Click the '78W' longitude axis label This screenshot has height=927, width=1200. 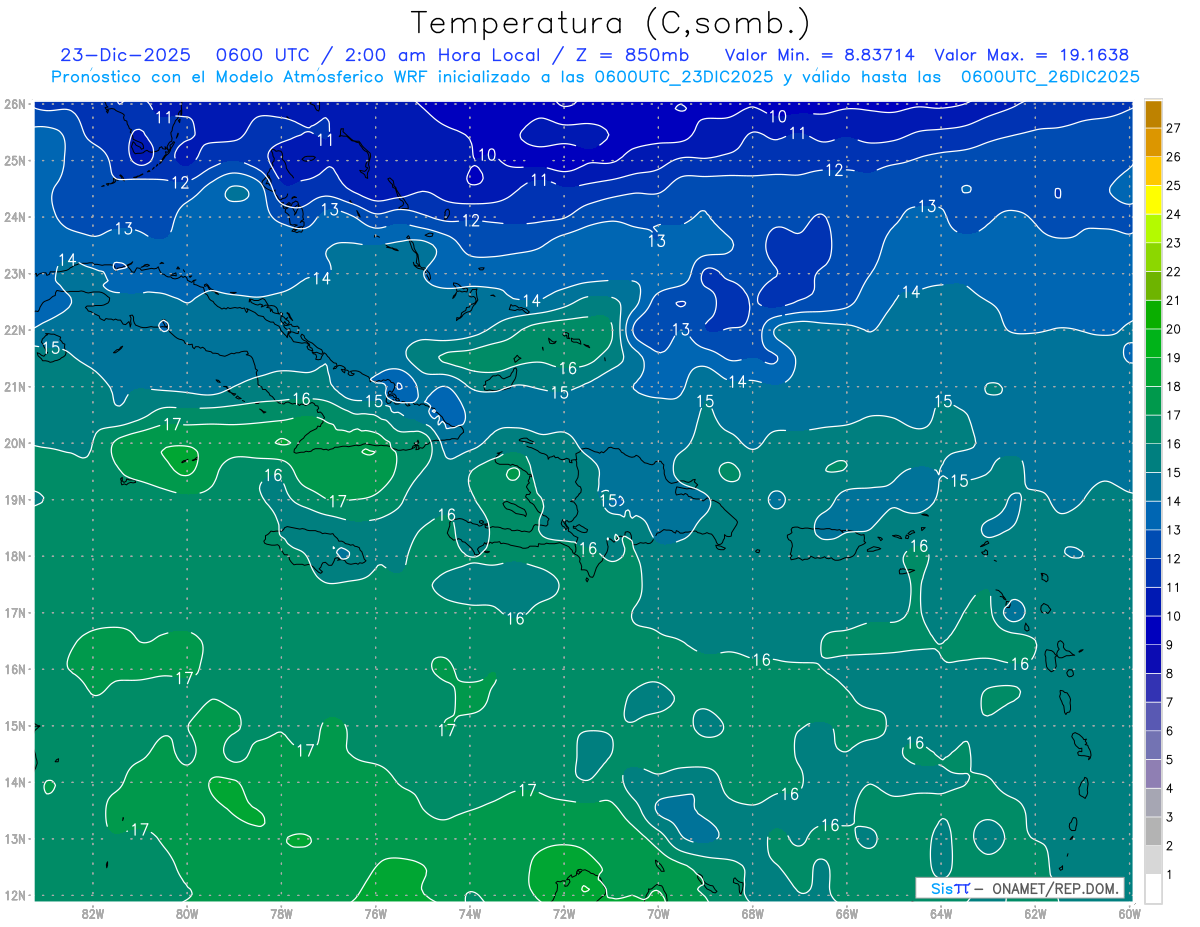(281, 913)
